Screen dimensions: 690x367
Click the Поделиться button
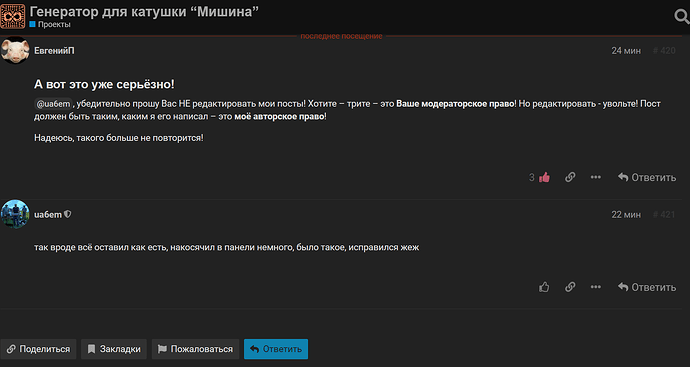[38, 349]
